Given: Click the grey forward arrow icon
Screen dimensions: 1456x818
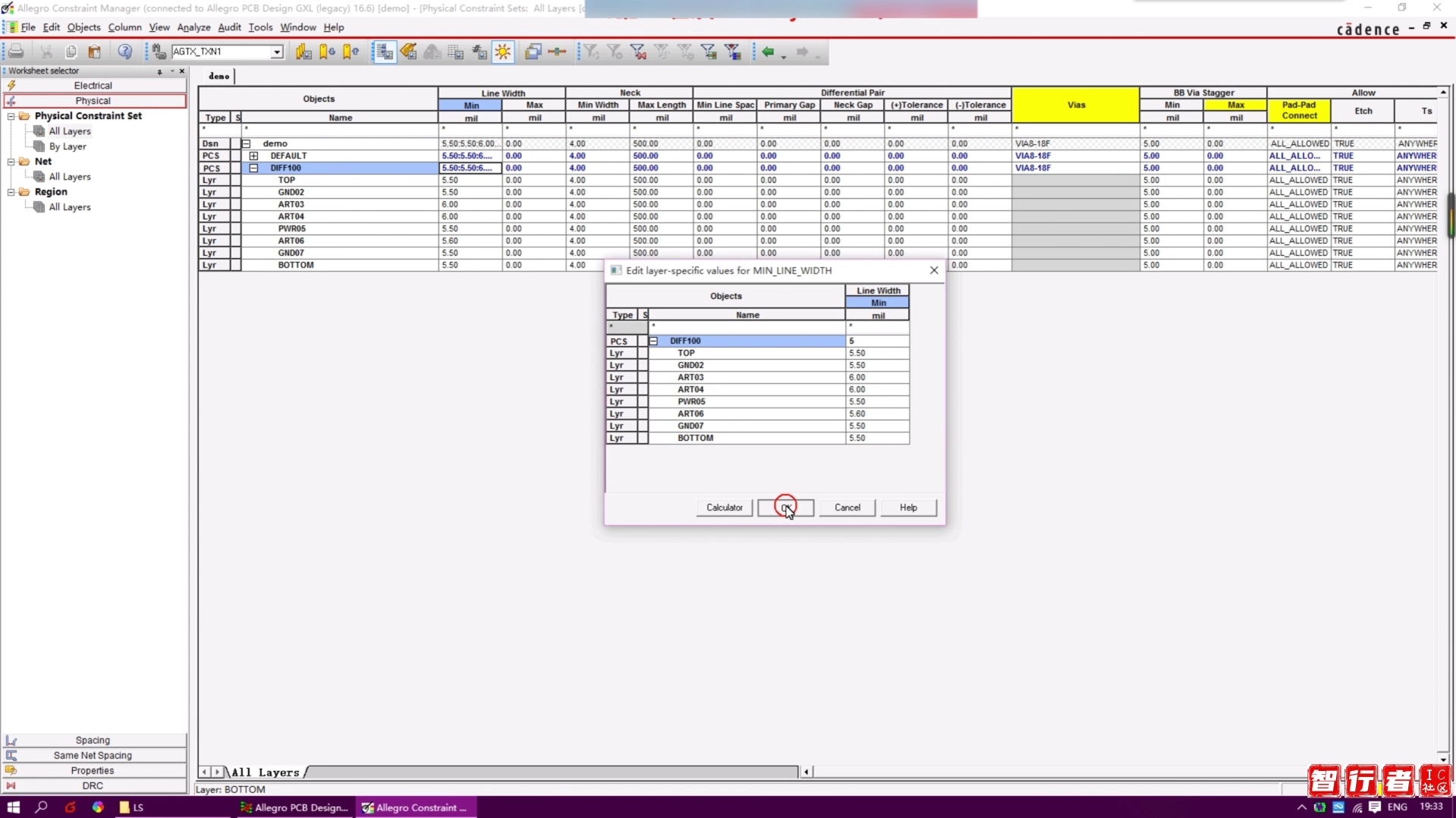Looking at the screenshot, I should pyautogui.click(x=803, y=52).
